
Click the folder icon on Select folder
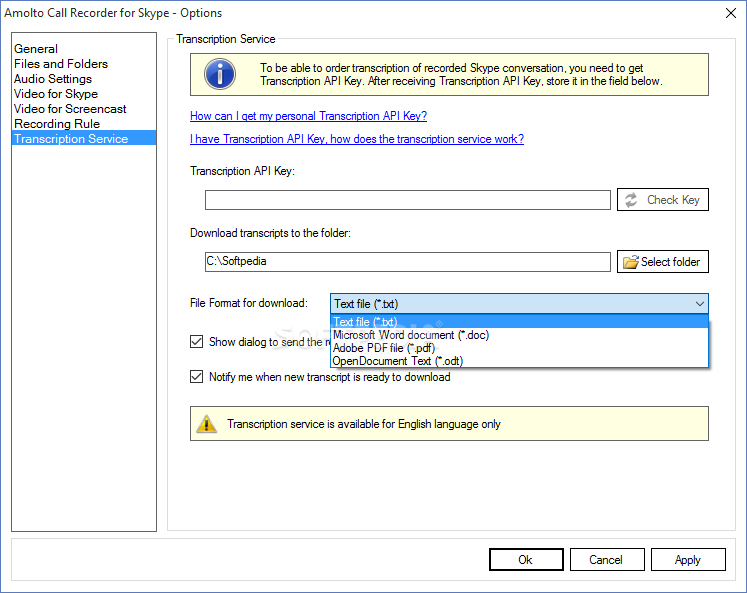[631, 262]
